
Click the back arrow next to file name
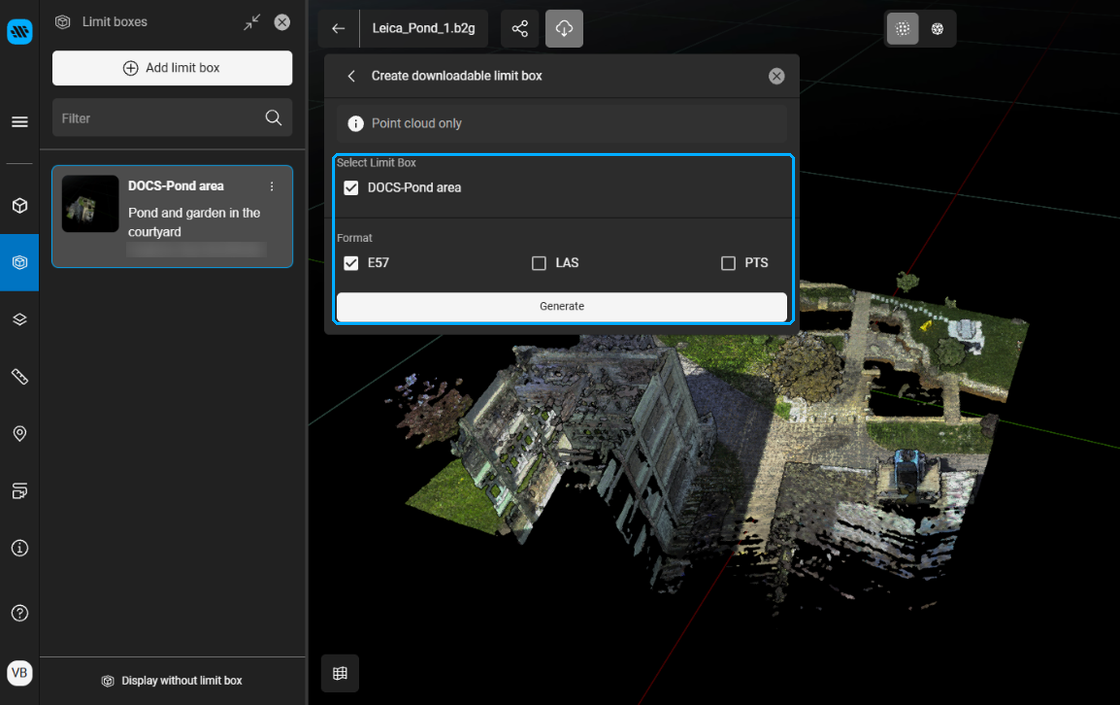pos(339,29)
